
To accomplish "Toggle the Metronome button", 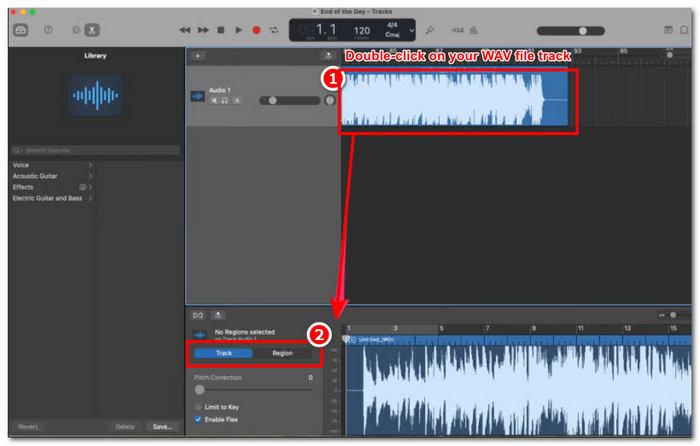I will (474, 30).
